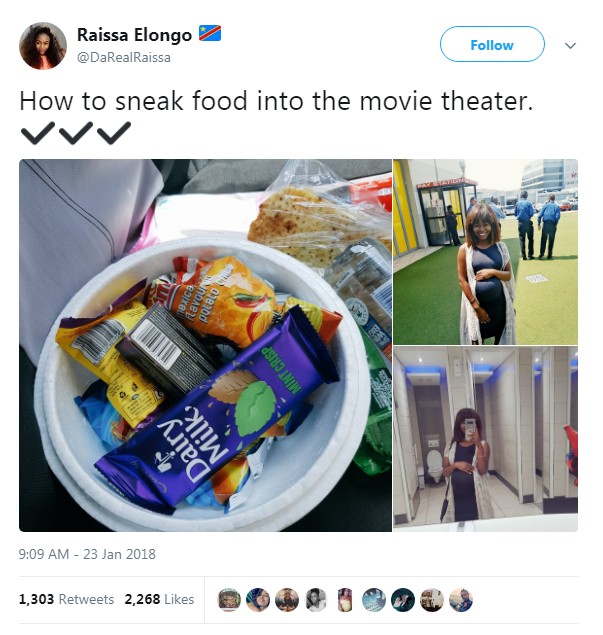Open the last liker avatar in row
This screenshot has height=635, width=603.
click(x=461, y=600)
